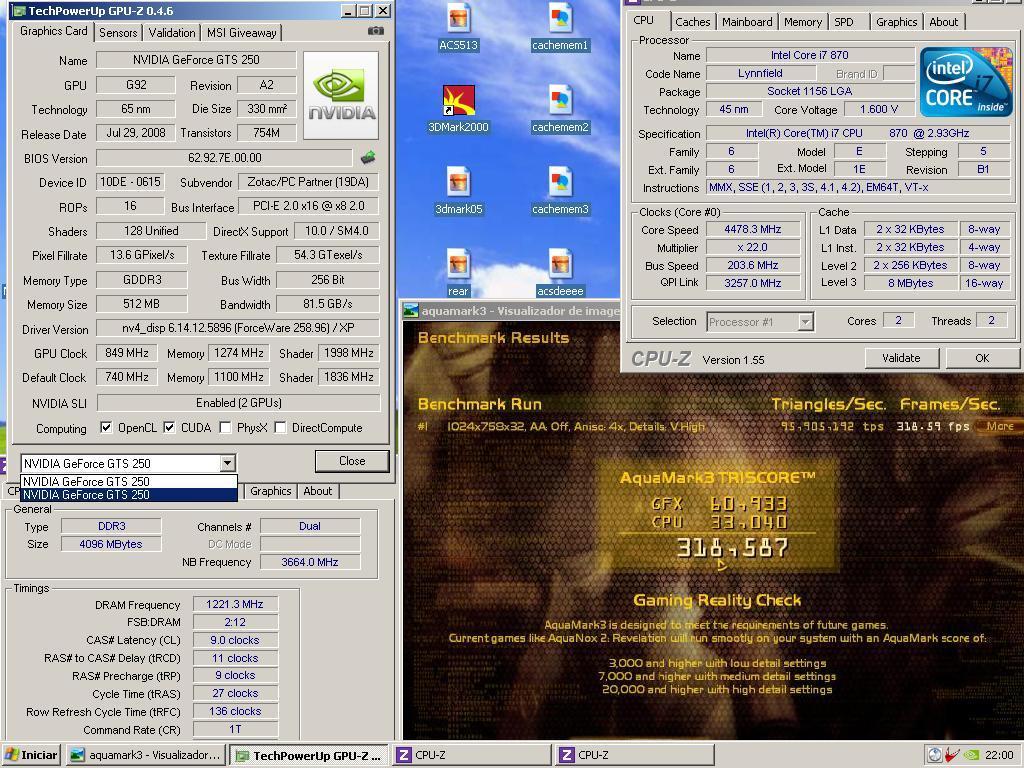
Task: Enable the DirectCompute checkbox
Action: 280,428
